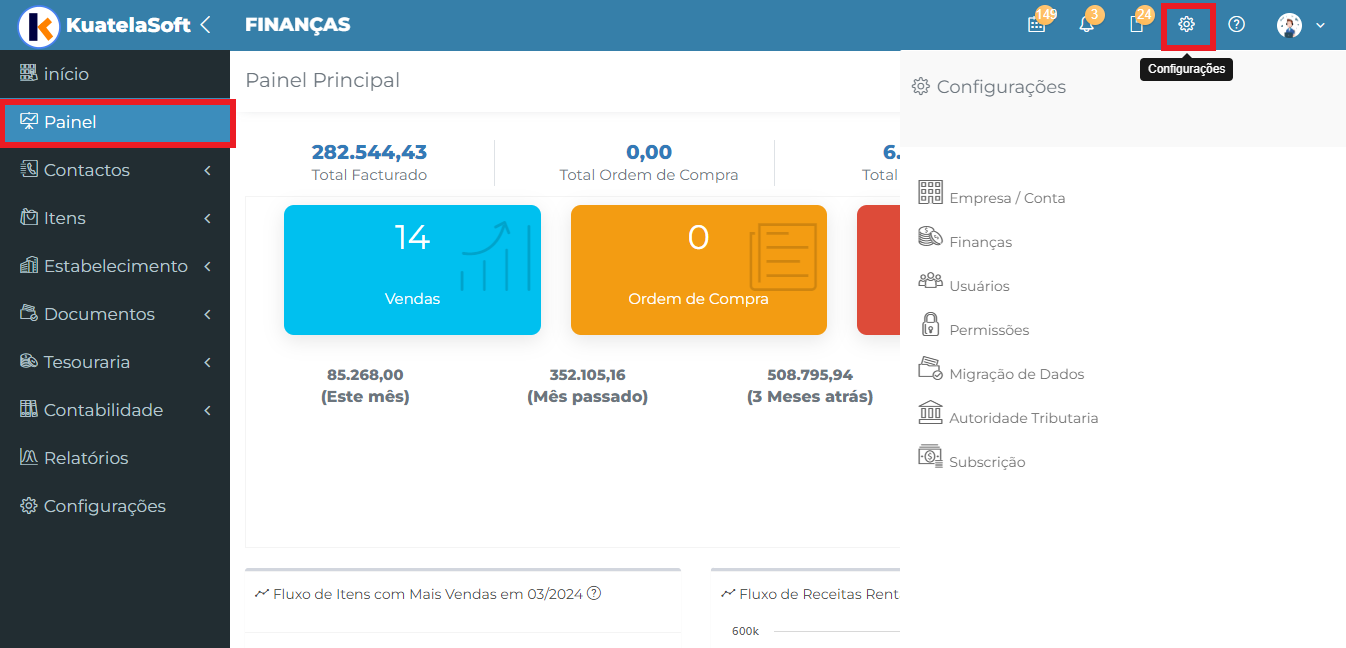1346x648 pixels.
Task: Click the Contactos phonebook icon
Action: [x=29, y=169]
